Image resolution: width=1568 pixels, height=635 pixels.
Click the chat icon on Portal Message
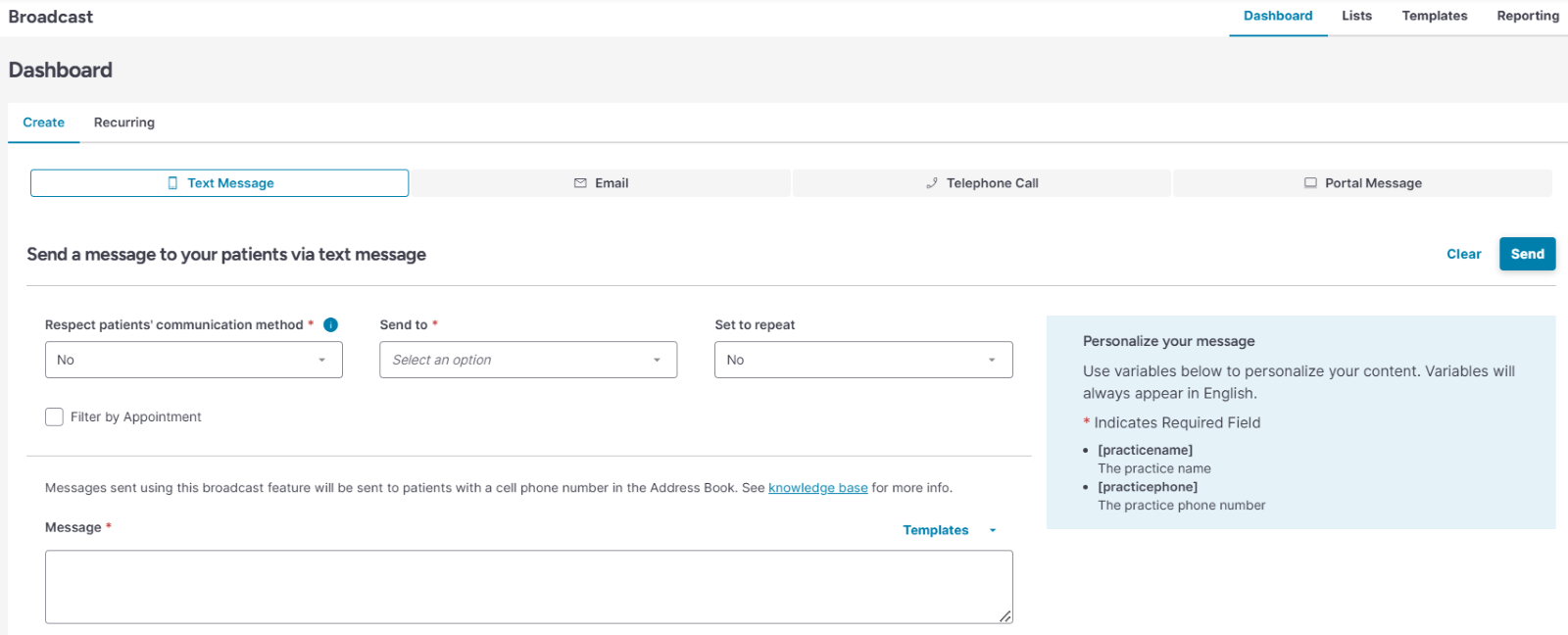click(1310, 183)
